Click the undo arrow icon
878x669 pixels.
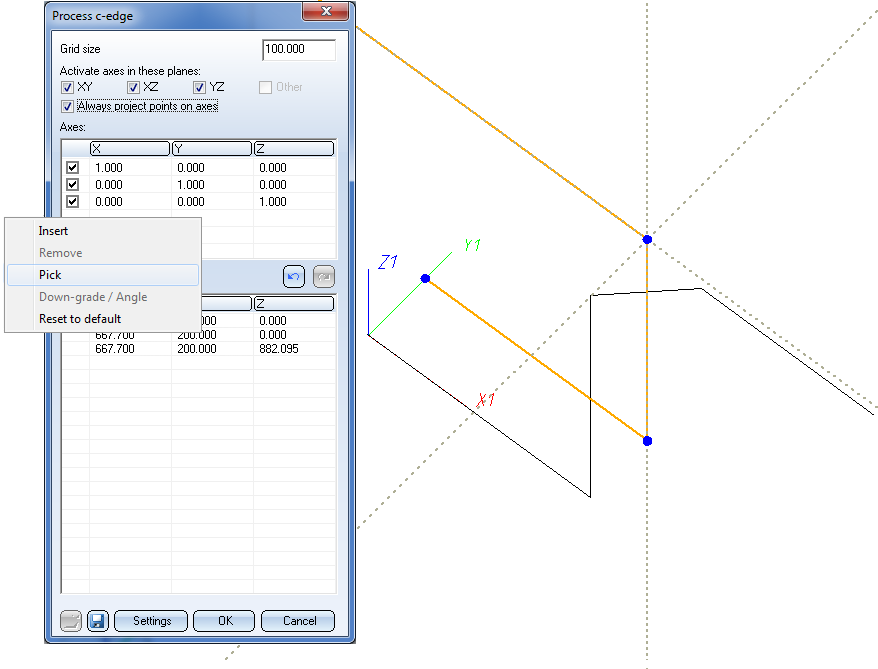click(294, 277)
